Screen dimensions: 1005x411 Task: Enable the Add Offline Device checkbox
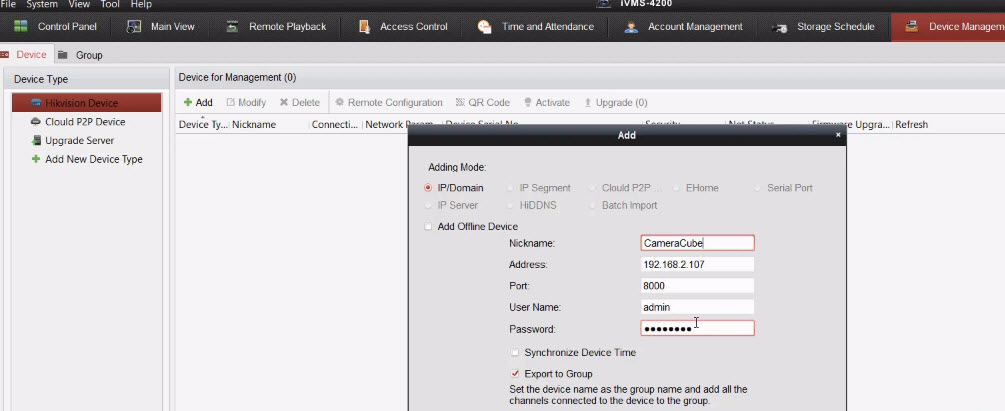(429, 227)
